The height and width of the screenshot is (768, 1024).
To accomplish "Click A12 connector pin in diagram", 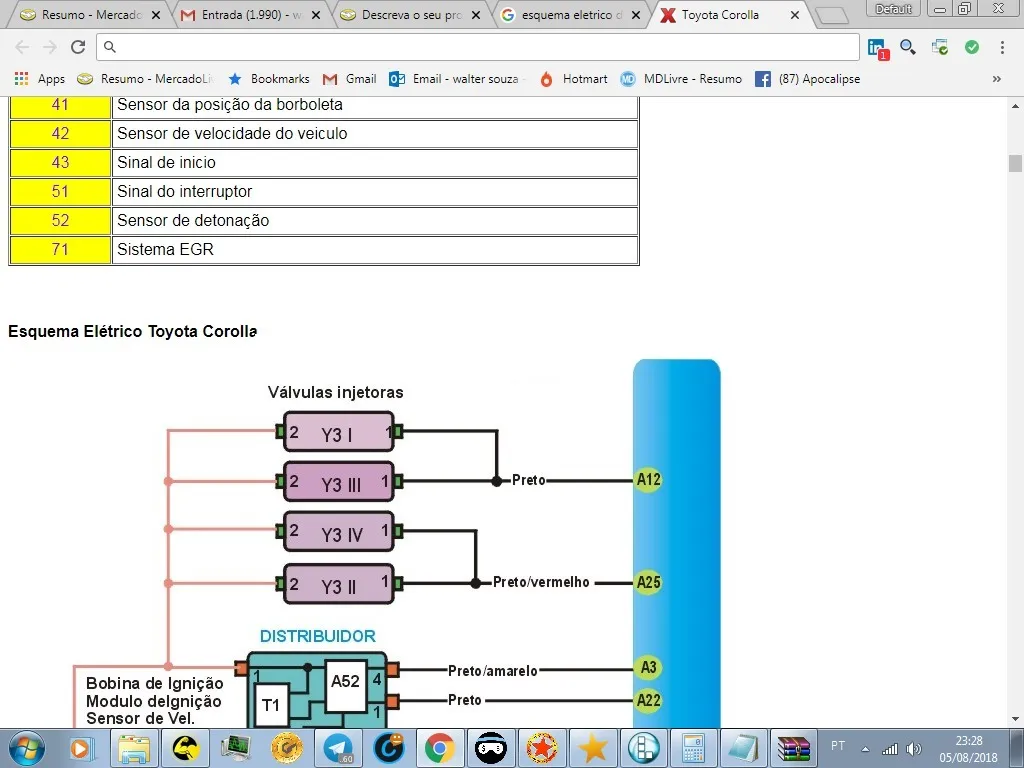I will coord(648,480).
